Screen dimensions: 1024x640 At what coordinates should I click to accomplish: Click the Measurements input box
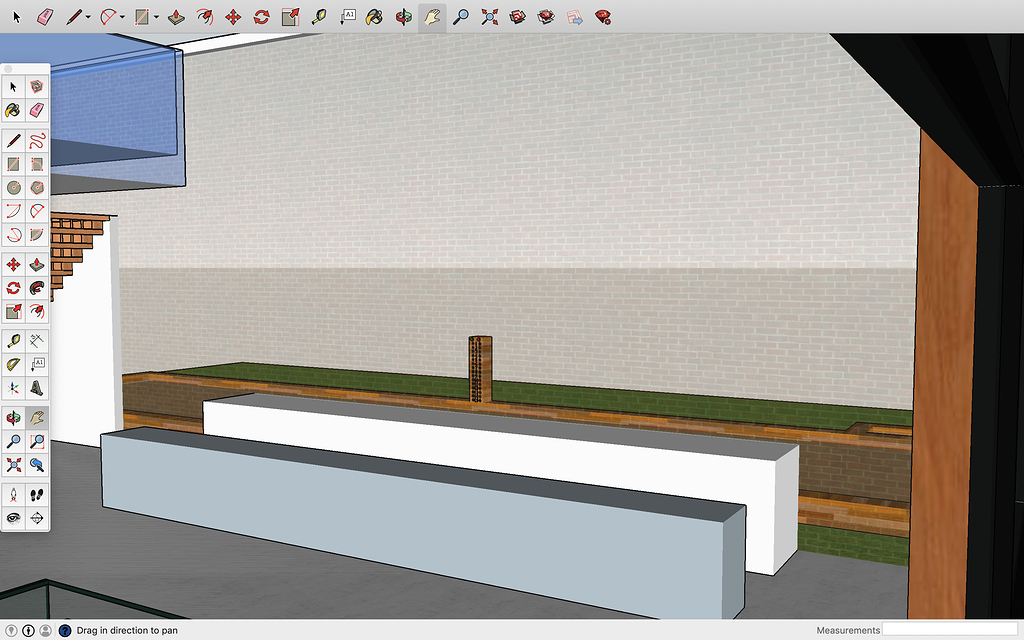pos(950,630)
